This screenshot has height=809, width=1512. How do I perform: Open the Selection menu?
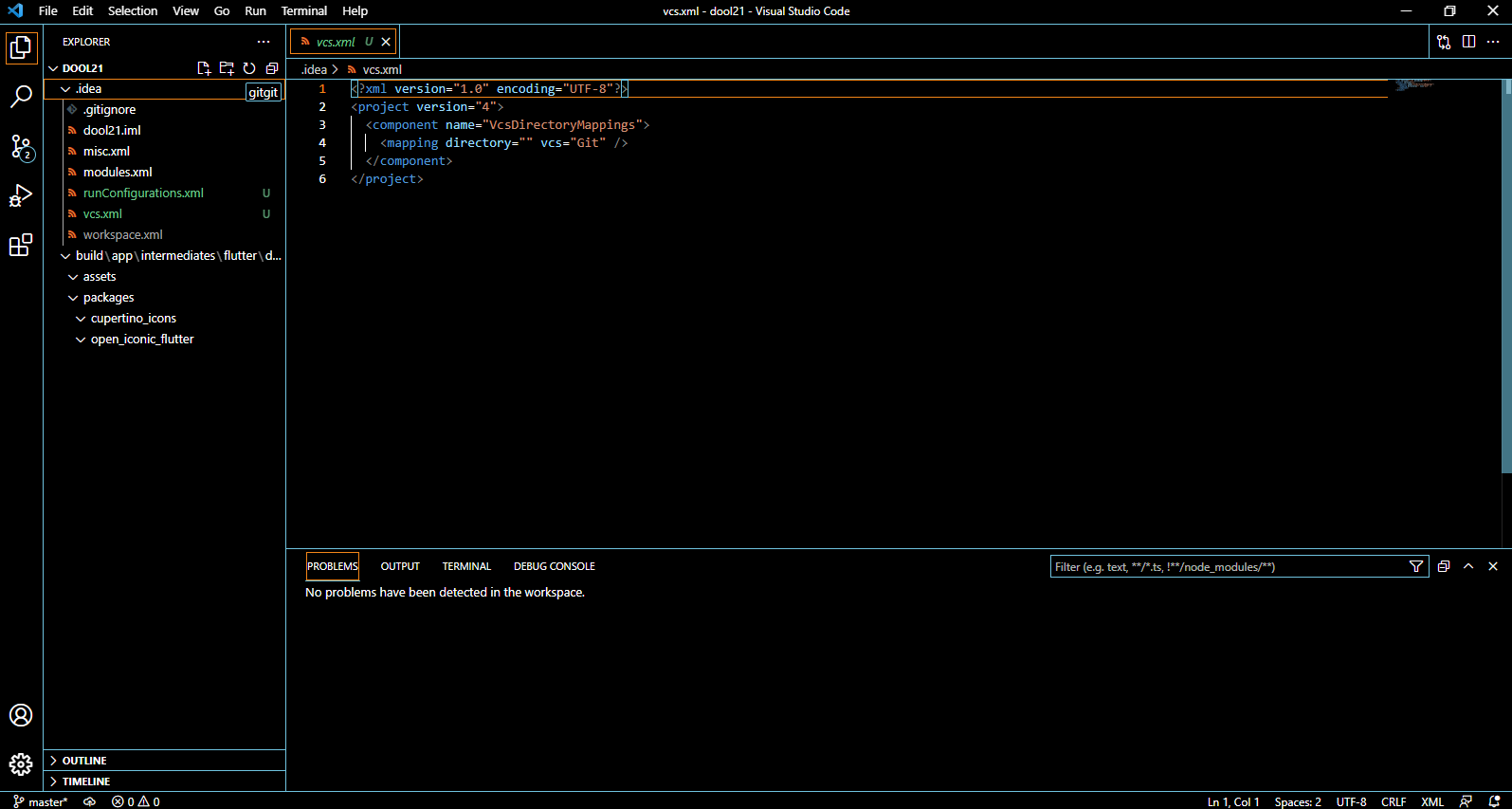coord(133,11)
